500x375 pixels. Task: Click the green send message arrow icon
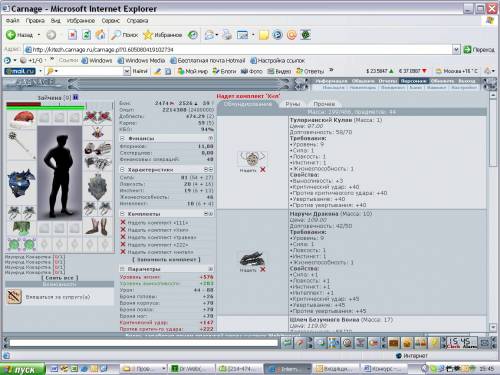[x=287, y=343]
